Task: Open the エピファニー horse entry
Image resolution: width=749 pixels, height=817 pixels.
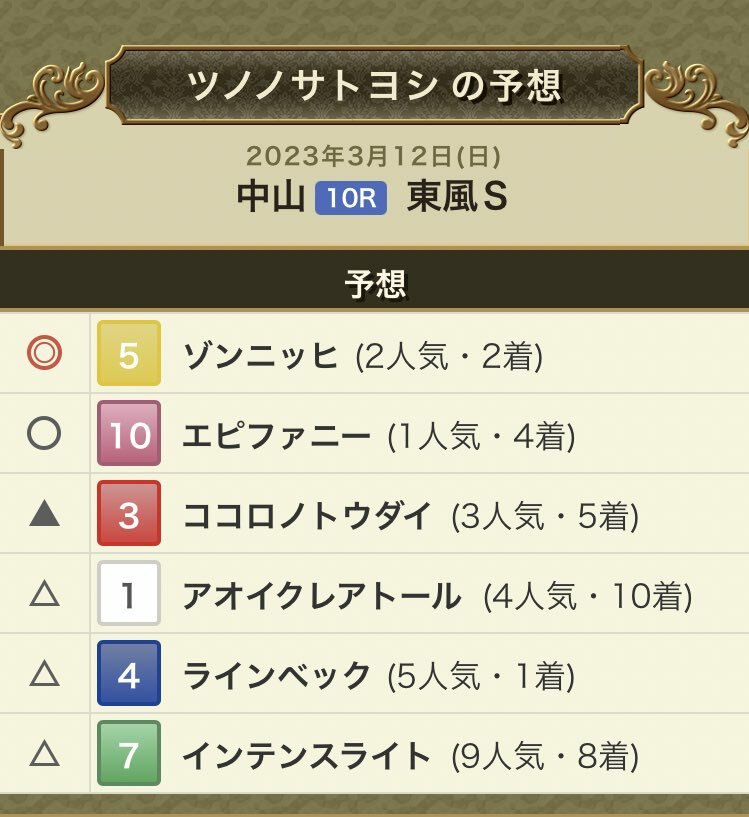Action: point(276,436)
